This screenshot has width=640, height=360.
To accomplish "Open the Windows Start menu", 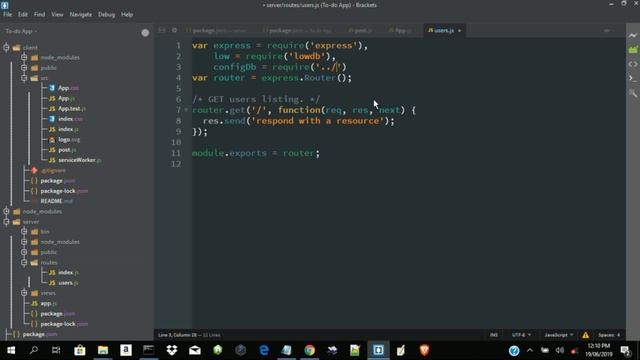I will click(11, 350).
